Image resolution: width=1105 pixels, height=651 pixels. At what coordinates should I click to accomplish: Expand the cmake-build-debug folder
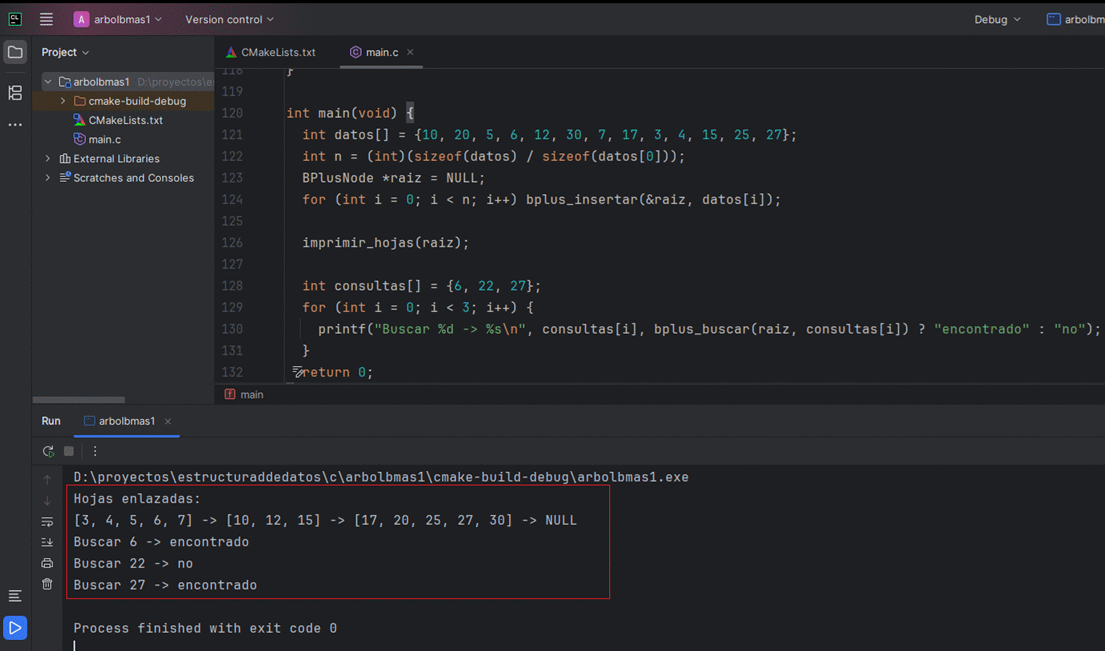[63, 101]
